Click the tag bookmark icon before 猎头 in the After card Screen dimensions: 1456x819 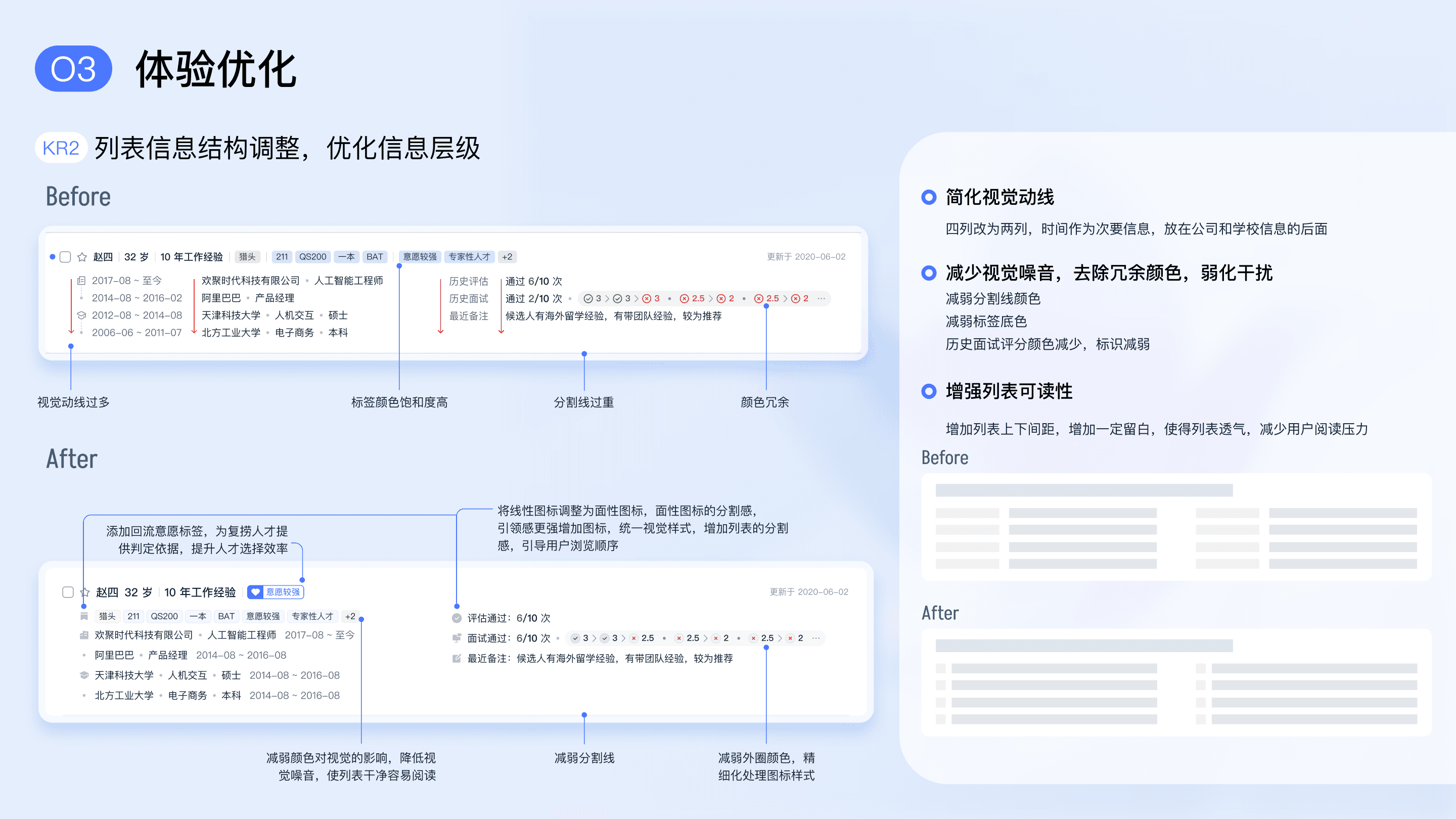click(84, 616)
